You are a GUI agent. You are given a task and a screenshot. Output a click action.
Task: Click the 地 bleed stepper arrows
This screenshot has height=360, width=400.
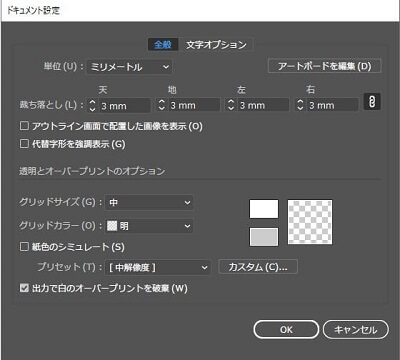coord(162,105)
